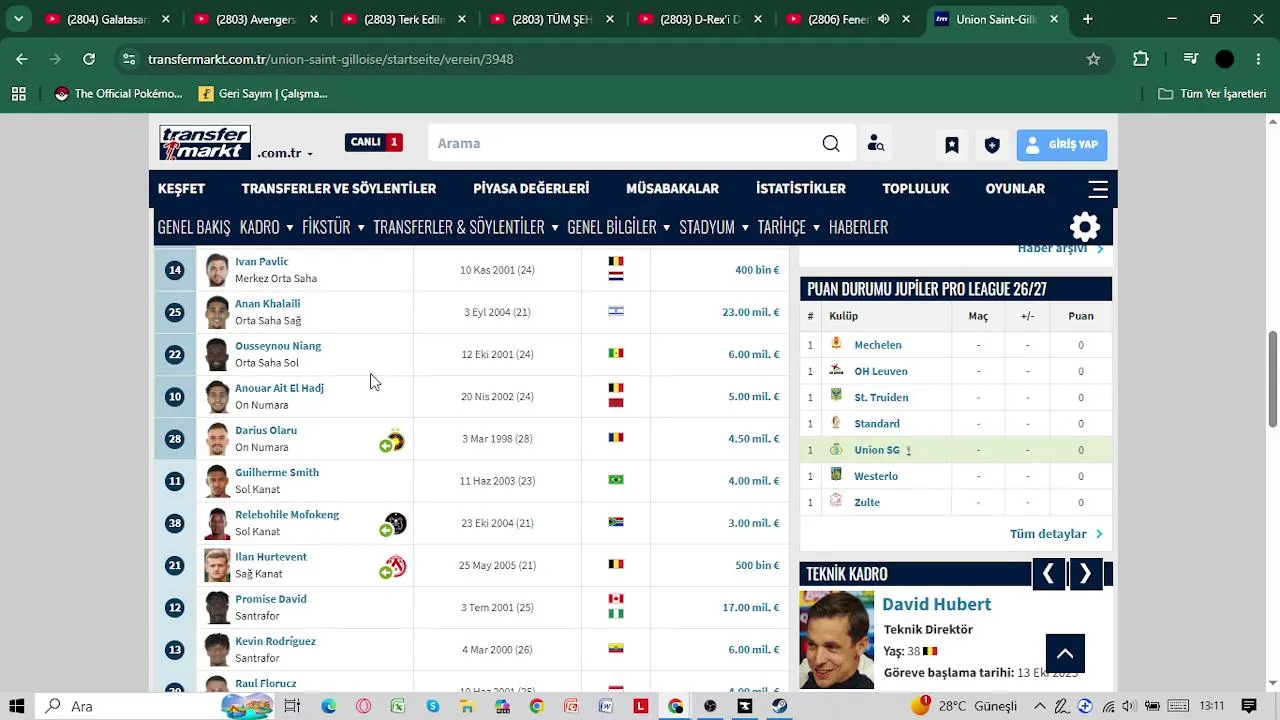Image resolution: width=1280 pixels, height=720 pixels.
Task: Open the Tüm detaylar link
Action: (x=1056, y=534)
